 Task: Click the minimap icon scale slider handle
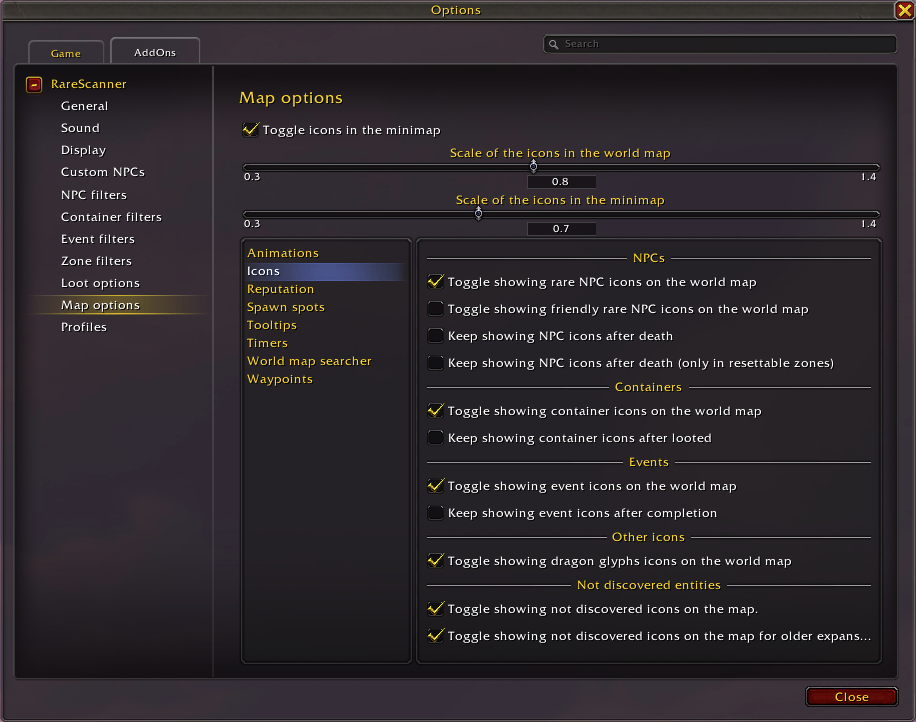pyautogui.click(x=478, y=213)
